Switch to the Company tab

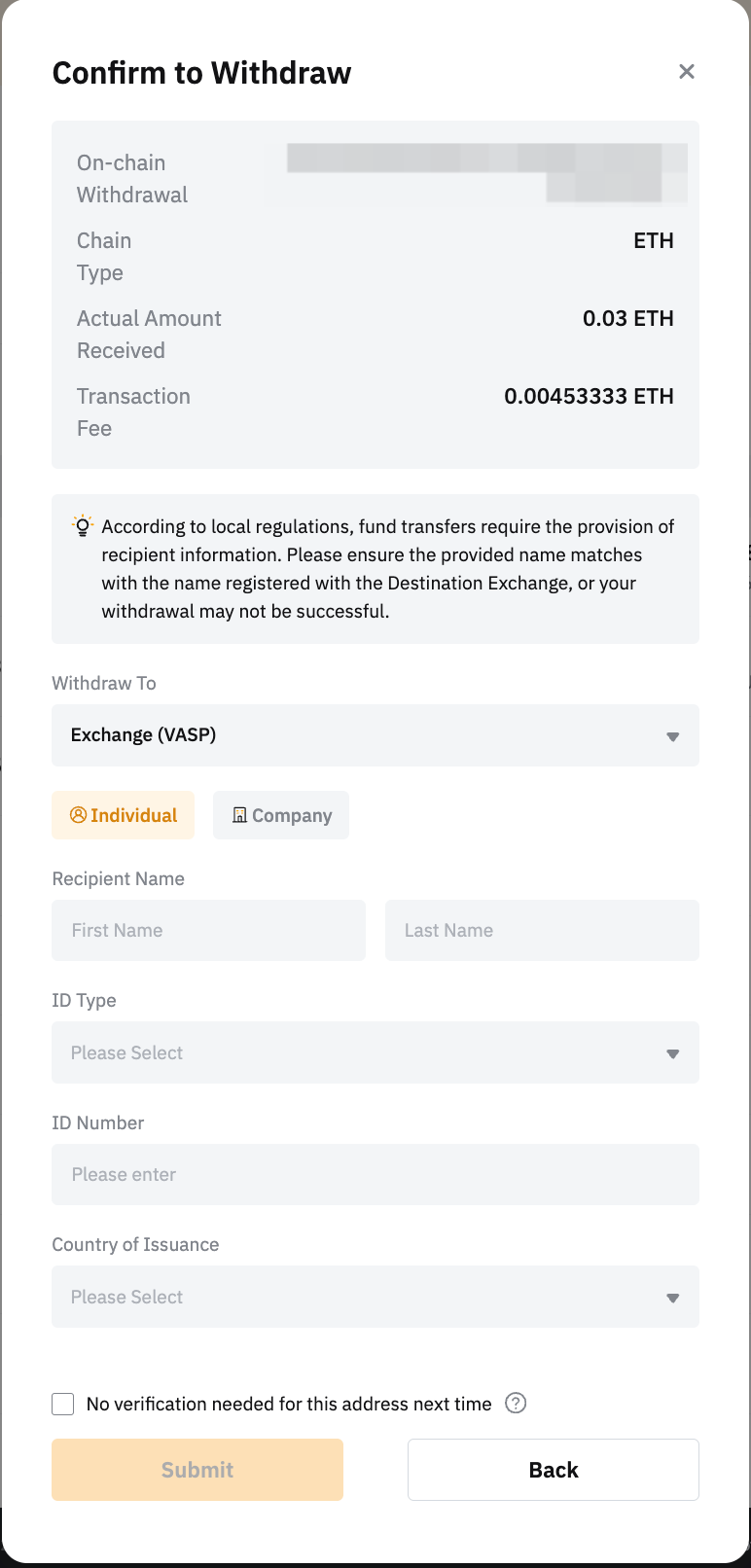[x=281, y=815]
